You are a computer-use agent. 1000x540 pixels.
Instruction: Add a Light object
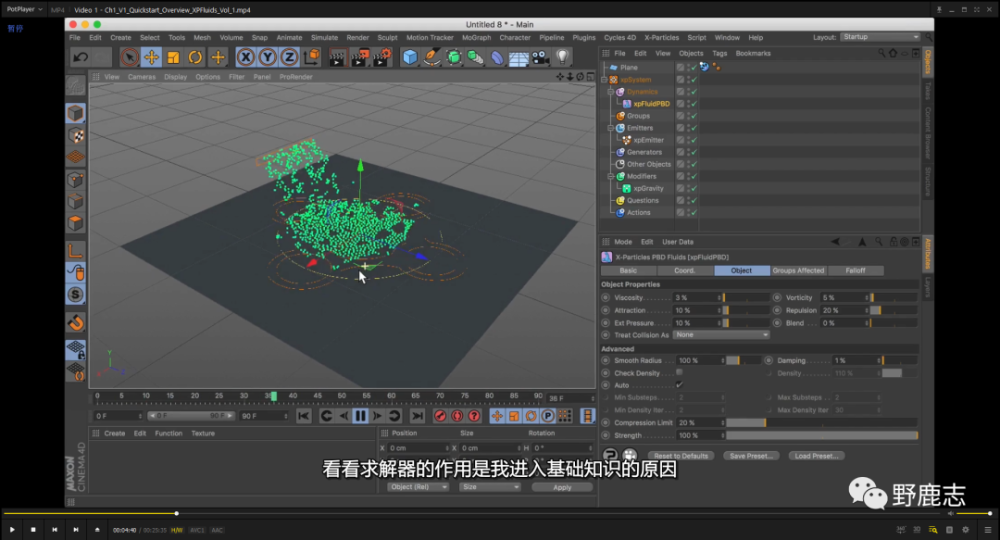[562, 57]
